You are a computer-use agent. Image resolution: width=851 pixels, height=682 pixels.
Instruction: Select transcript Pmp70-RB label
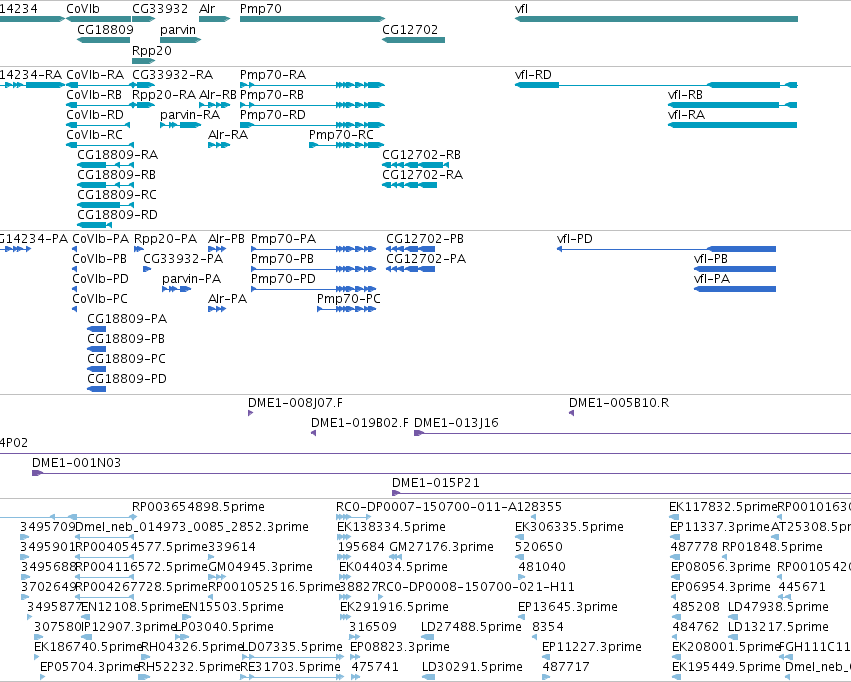coord(272,94)
